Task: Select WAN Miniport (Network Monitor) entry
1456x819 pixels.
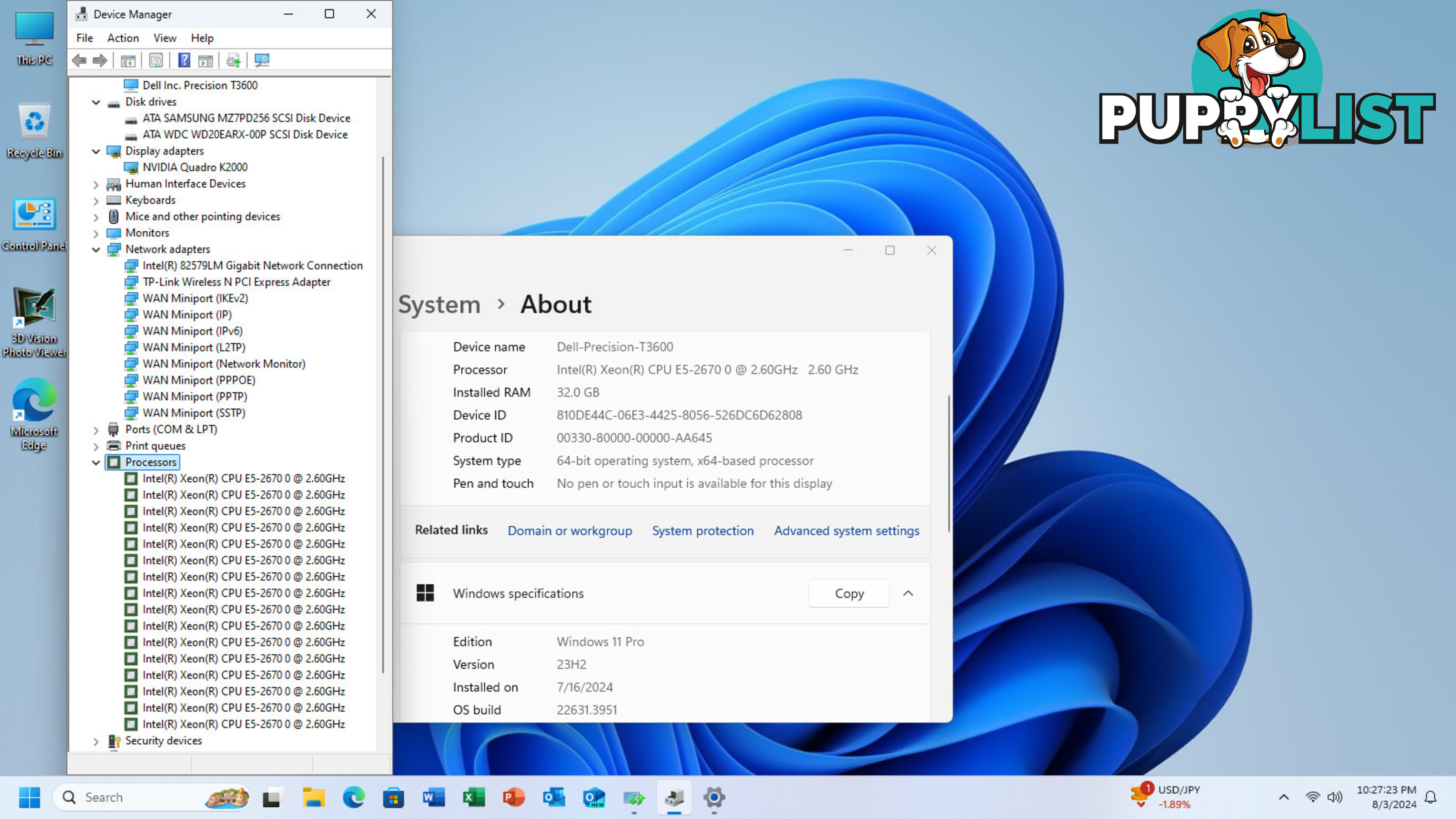Action: tap(224, 364)
